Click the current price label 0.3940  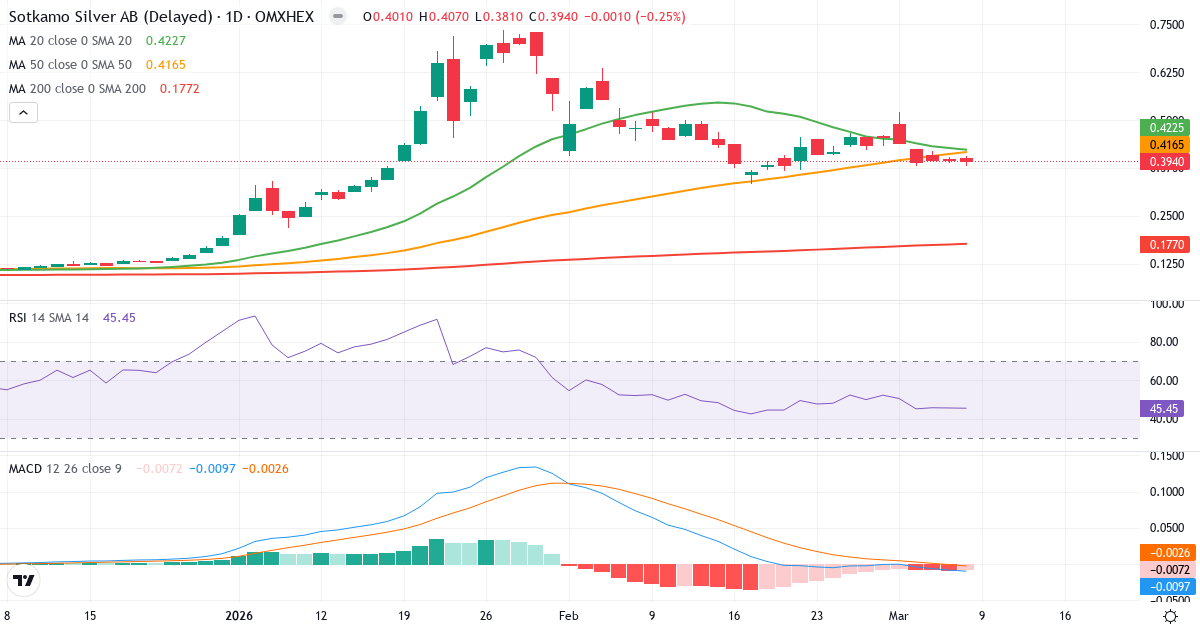(x=1163, y=160)
